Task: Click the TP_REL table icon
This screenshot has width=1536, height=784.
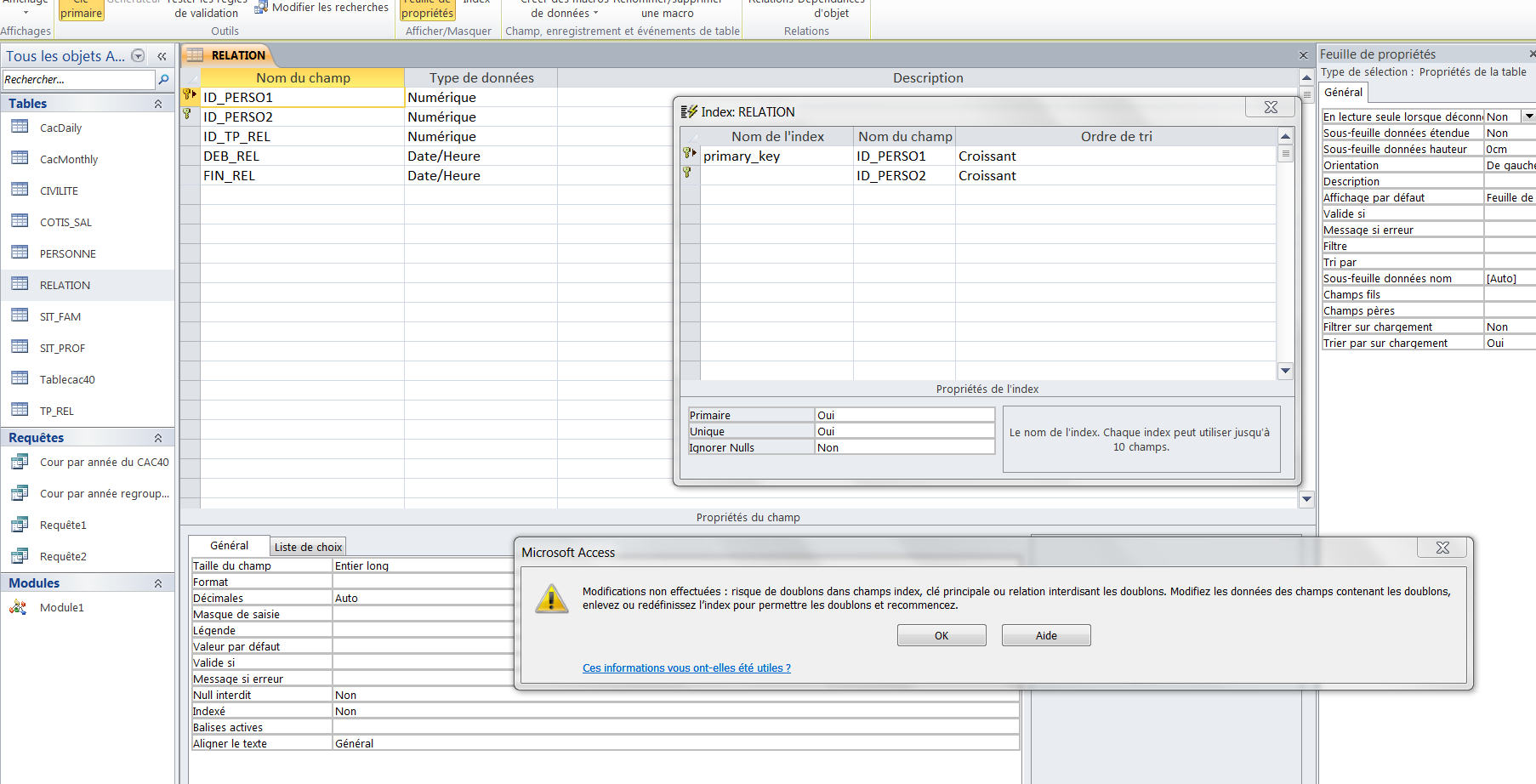Action: 20,410
